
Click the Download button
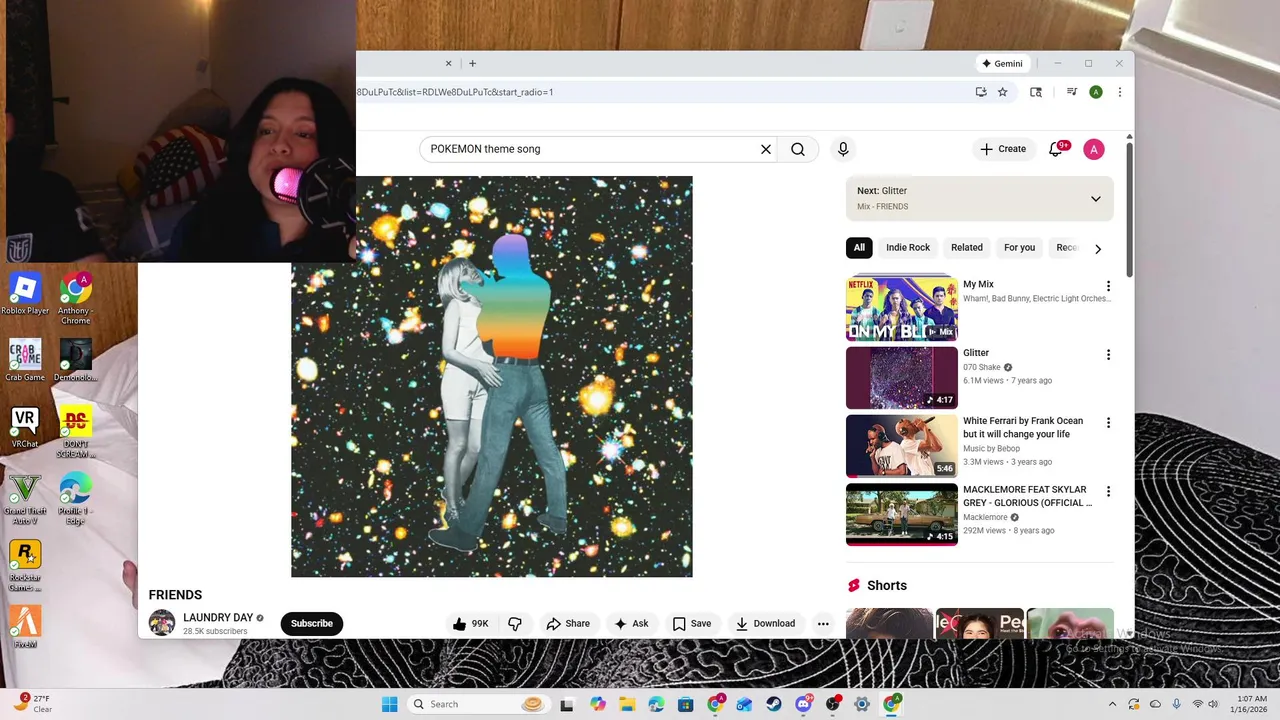(765, 623)
